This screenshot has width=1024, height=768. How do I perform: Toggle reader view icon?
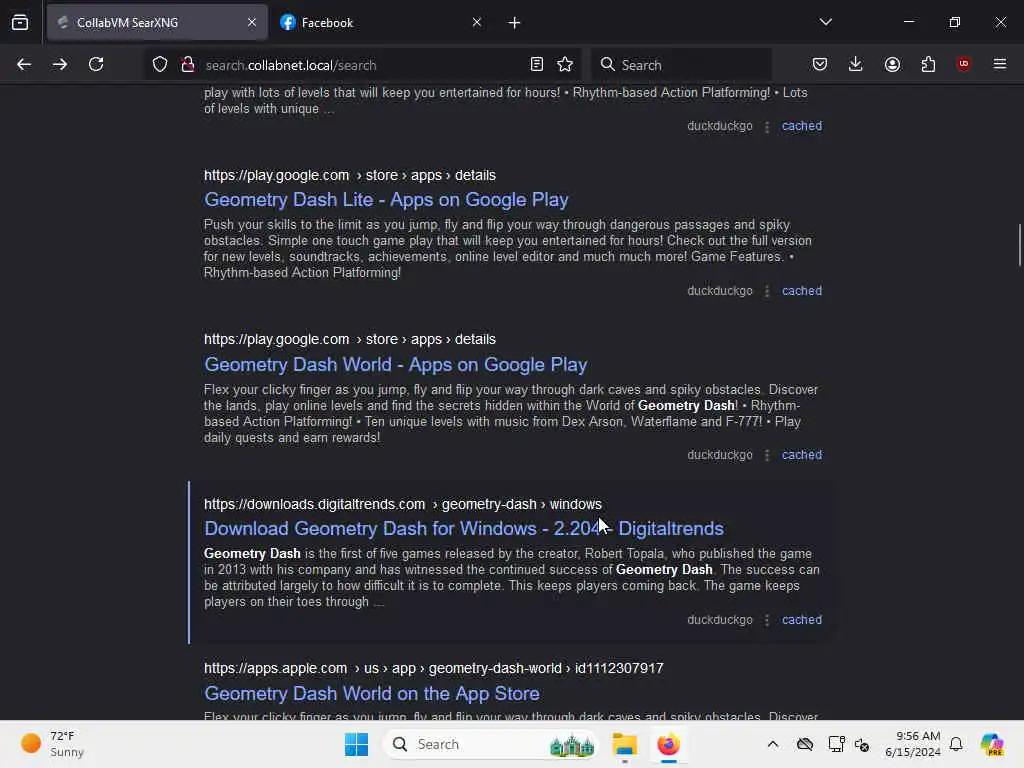[x=537, y=65]
